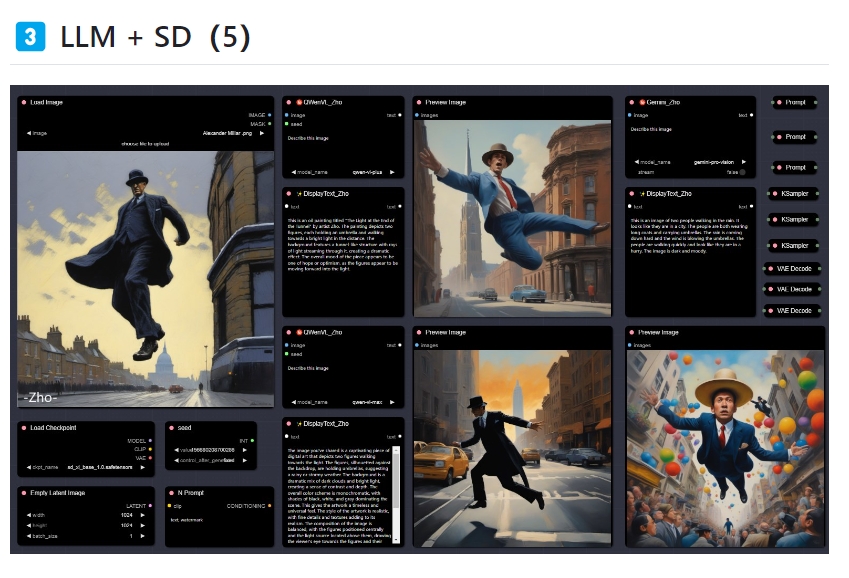Viewport: 849px width, 578px height.
Task: Click the MASK output socket on Load Image
Action: (270, 124)
